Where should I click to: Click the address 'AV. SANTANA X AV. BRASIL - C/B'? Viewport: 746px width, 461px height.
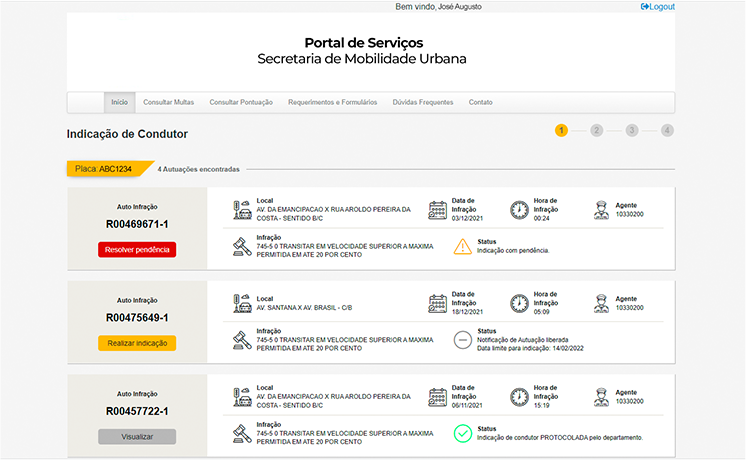pos(304,308)
